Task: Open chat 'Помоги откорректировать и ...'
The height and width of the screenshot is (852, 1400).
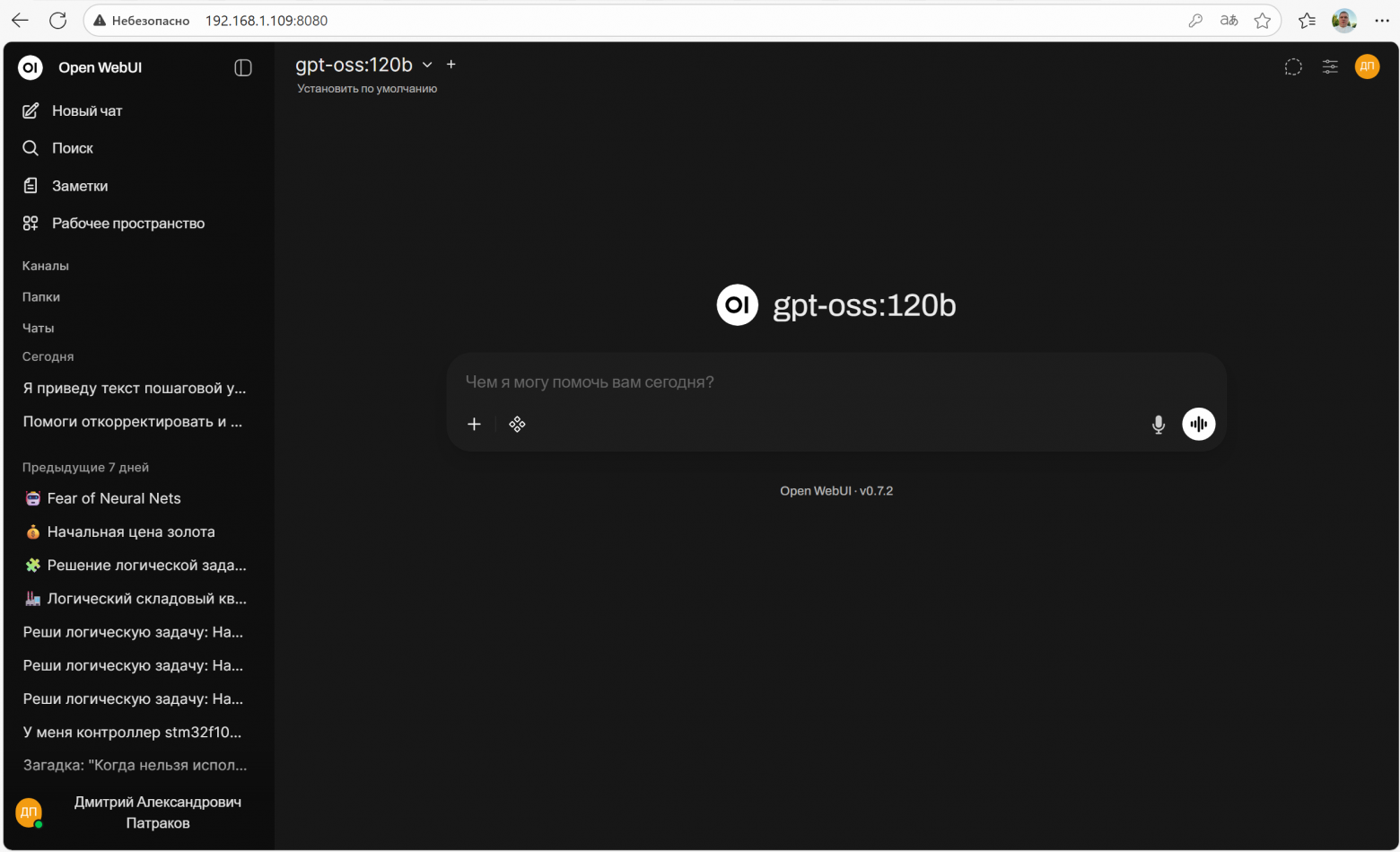Action: (x=133, y=421)
